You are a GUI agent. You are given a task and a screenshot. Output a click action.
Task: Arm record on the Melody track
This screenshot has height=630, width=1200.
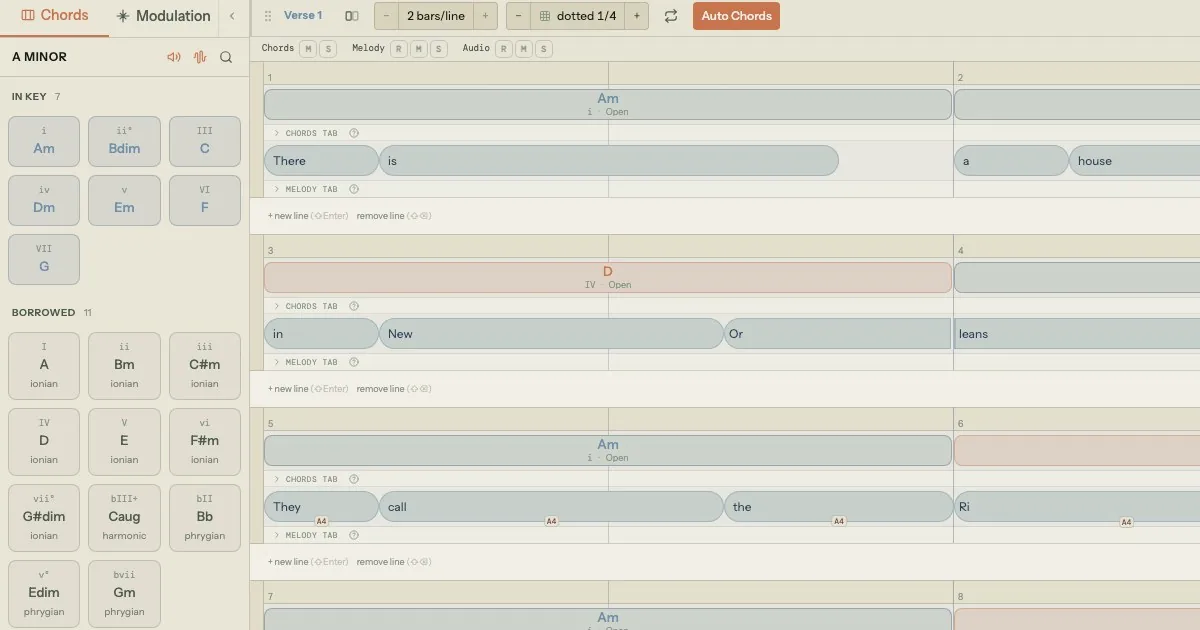399,49
